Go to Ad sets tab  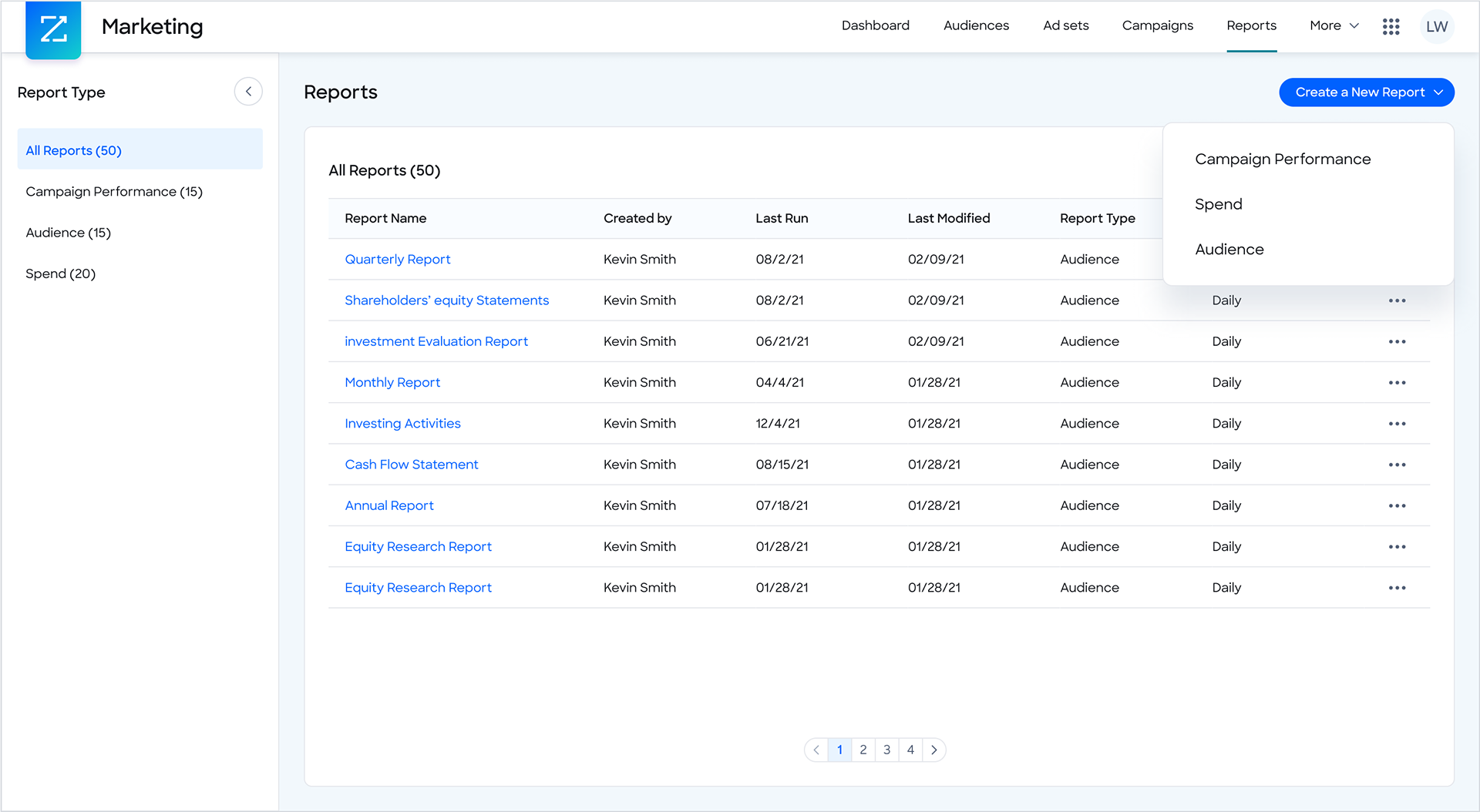(x=1065, y=25)
